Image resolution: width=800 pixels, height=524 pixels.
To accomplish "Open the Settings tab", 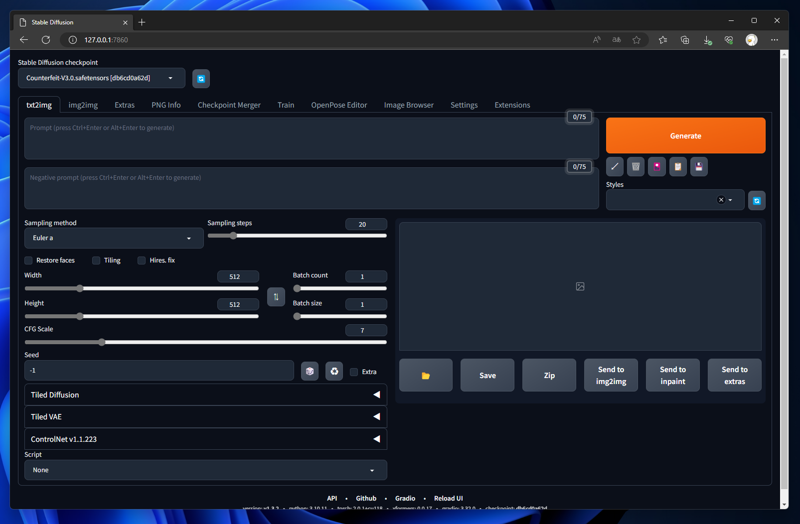I will click(464, 105).
